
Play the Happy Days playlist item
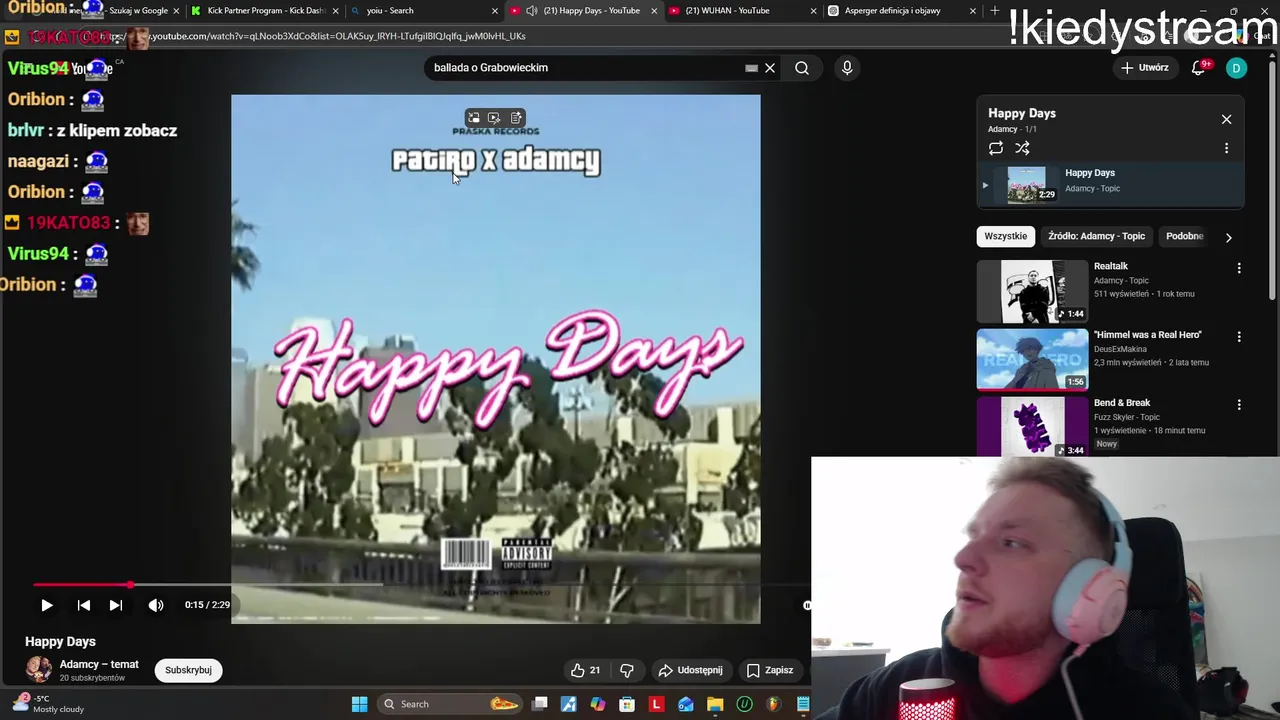pos(1110,185)
